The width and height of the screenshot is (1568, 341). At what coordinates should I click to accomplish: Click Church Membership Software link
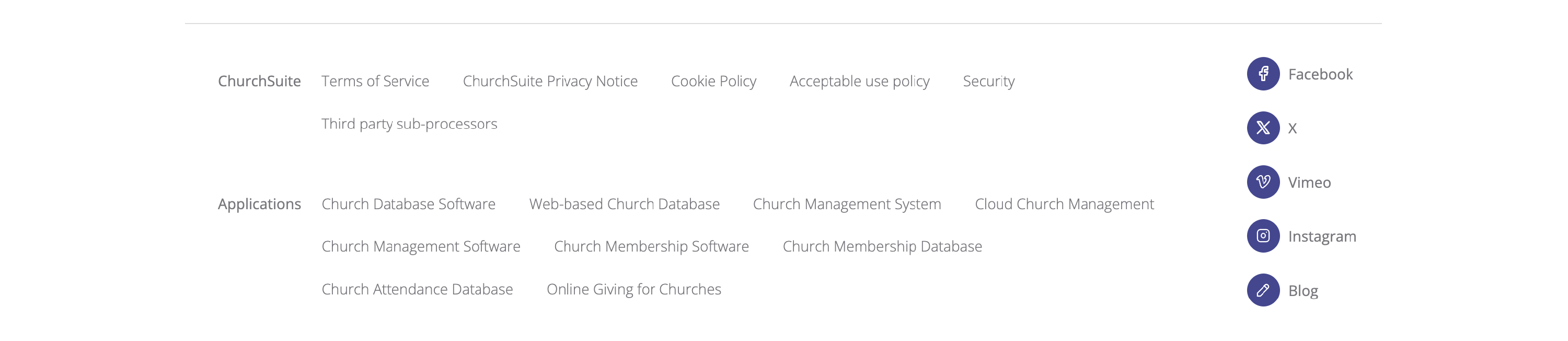pos(651,247)
